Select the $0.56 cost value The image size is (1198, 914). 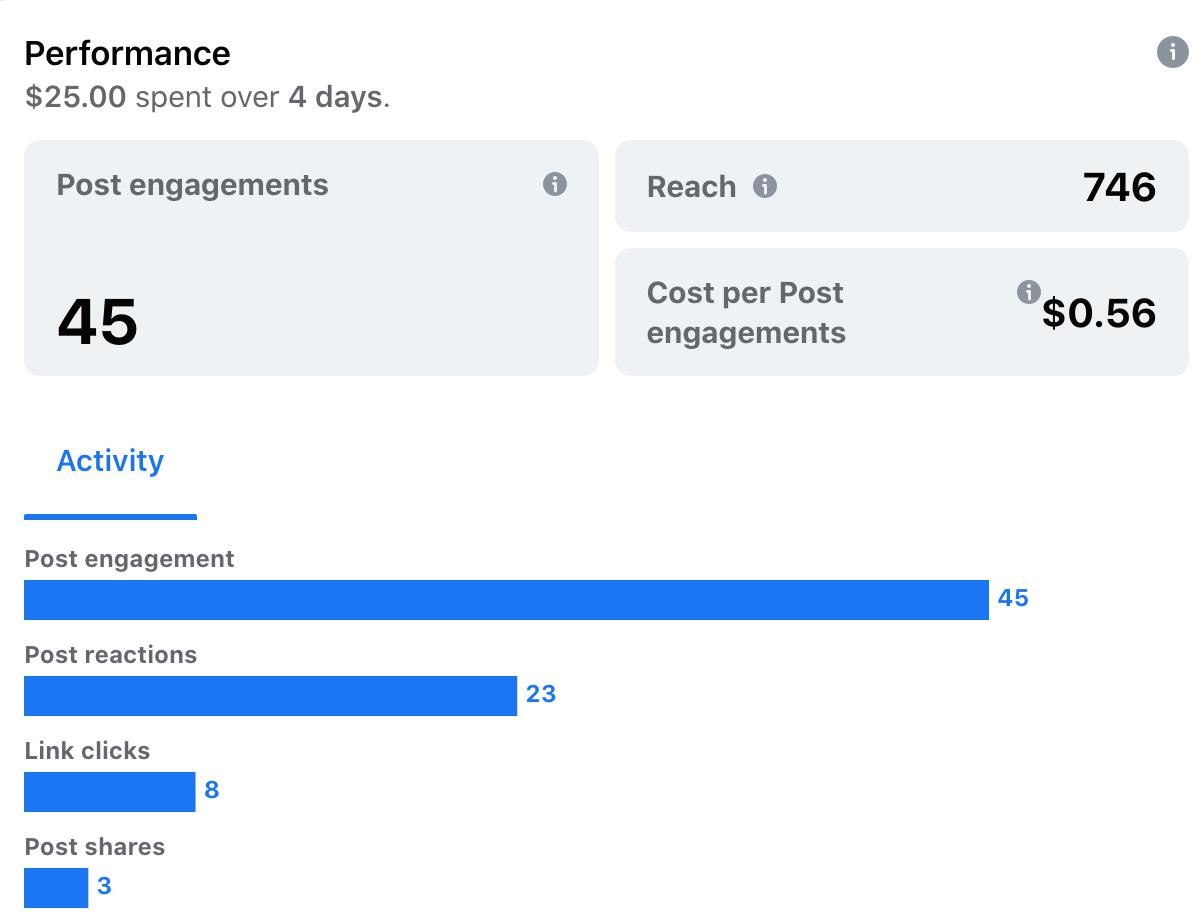(x=1099, y=313)
